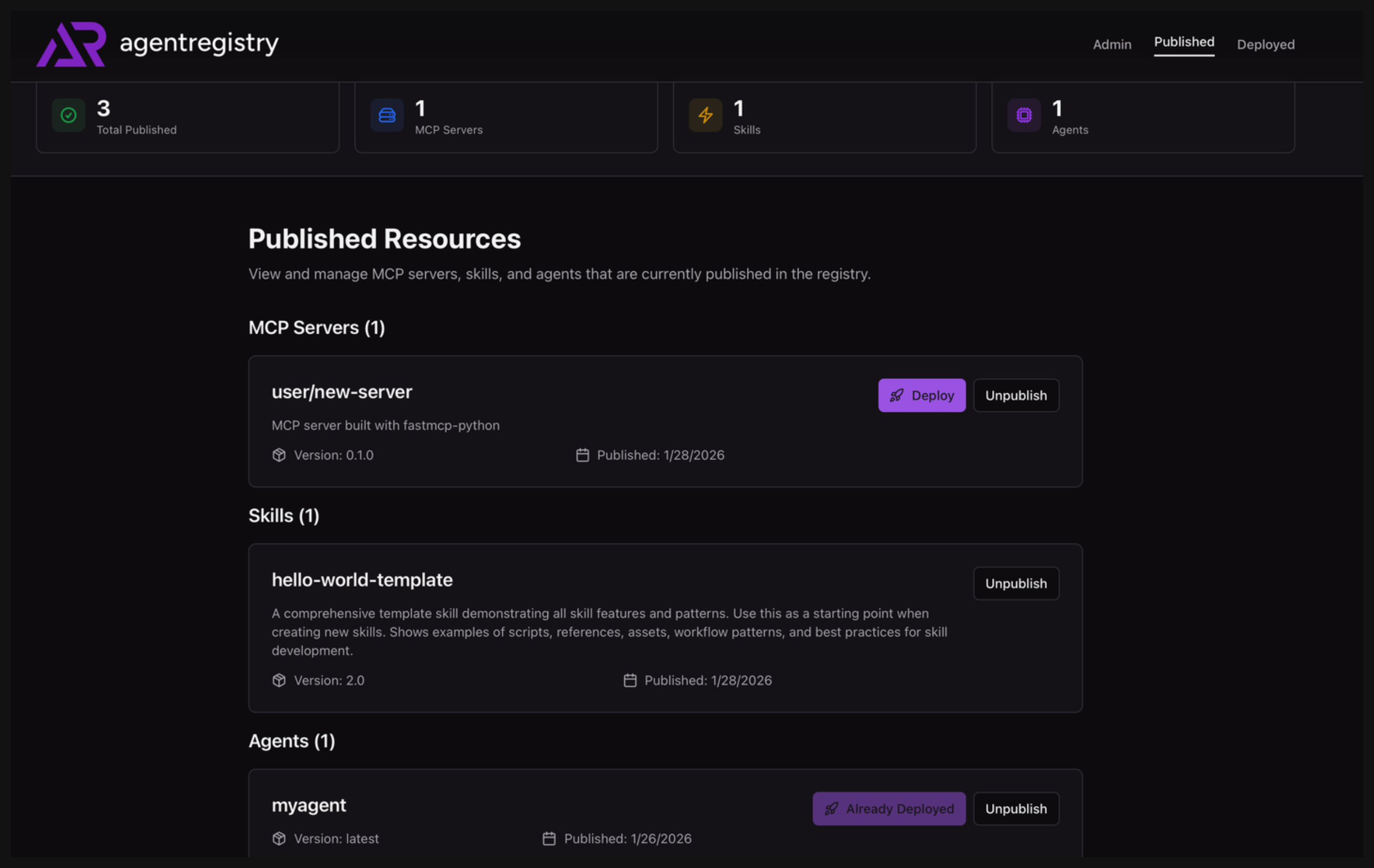The height and width of the screenshot is (868, 1374).
Task: Click the Already Deployed button for myagent
Action: [x=889, y=809]
